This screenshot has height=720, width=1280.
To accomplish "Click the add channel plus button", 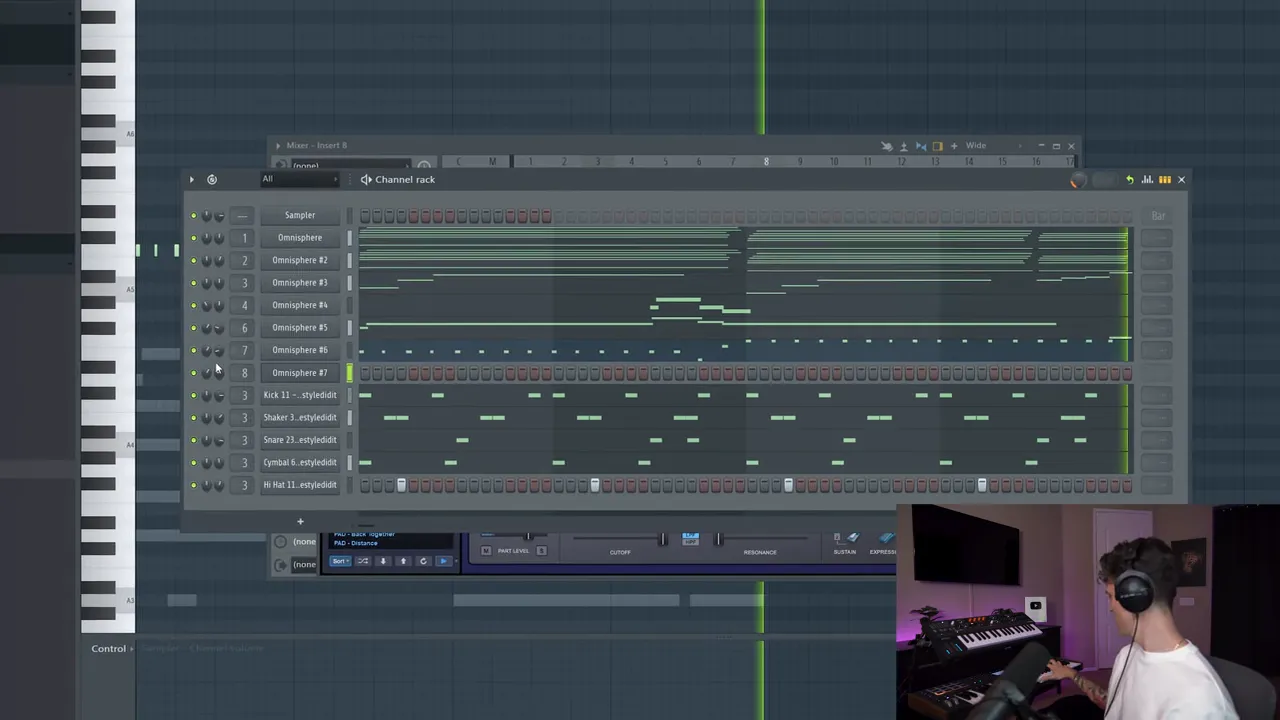I will click(300, 521).
